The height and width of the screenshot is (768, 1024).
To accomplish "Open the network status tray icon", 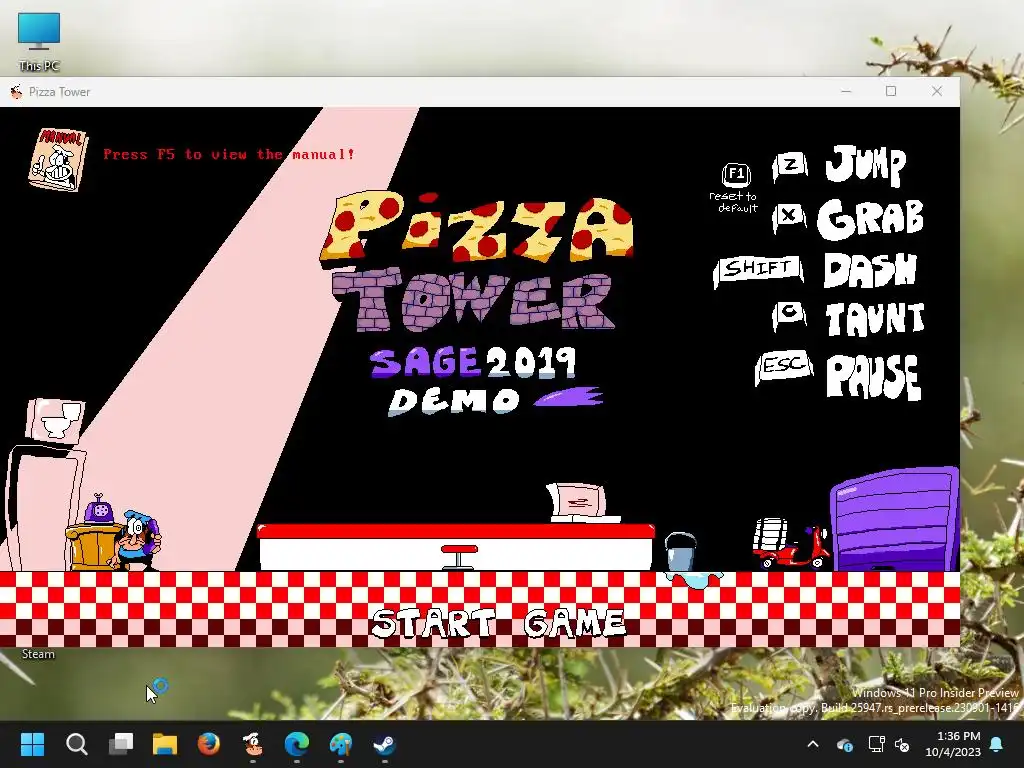I will click(876, 744).
